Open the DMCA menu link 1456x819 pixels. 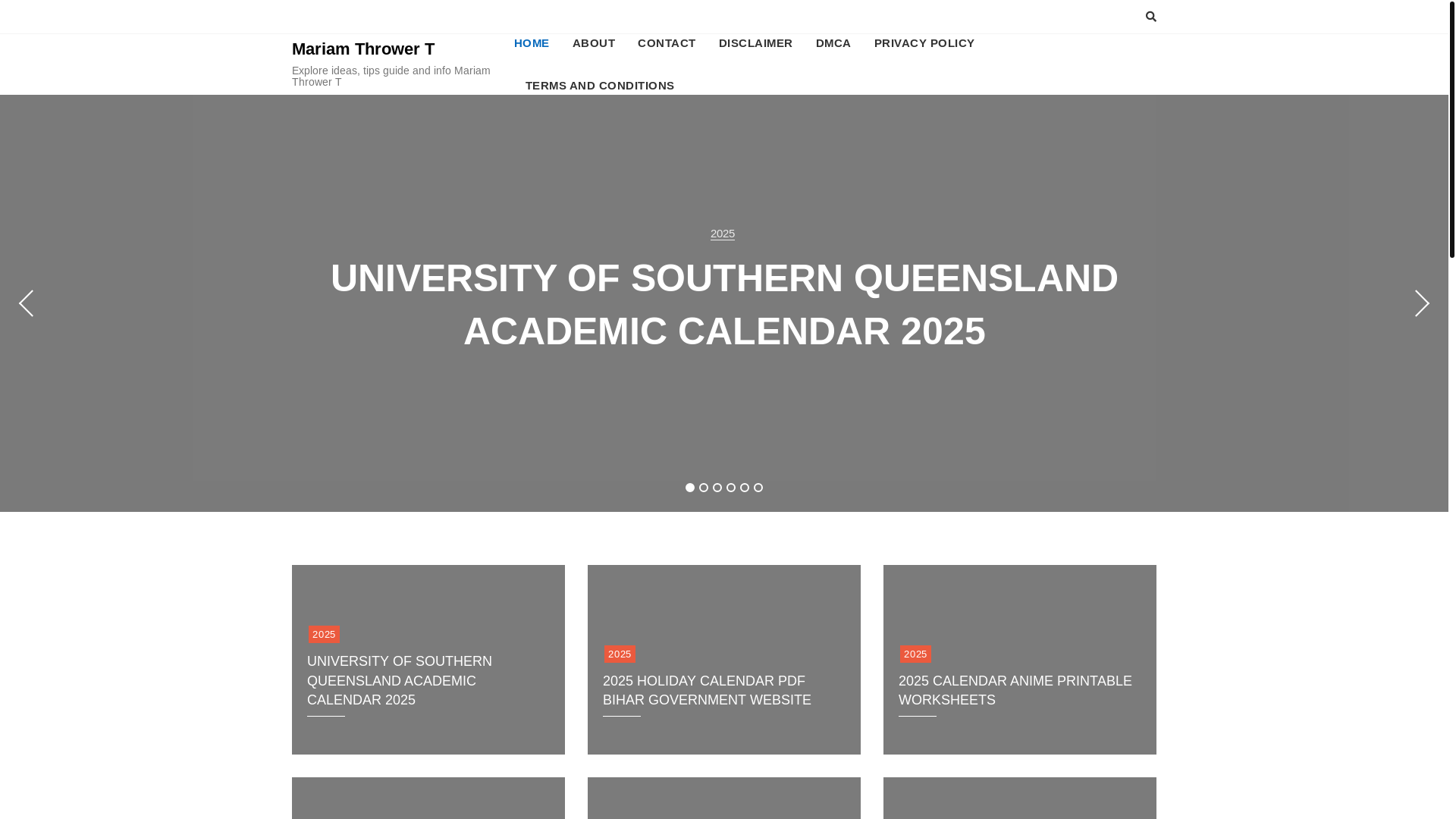[x=833, y=43]
